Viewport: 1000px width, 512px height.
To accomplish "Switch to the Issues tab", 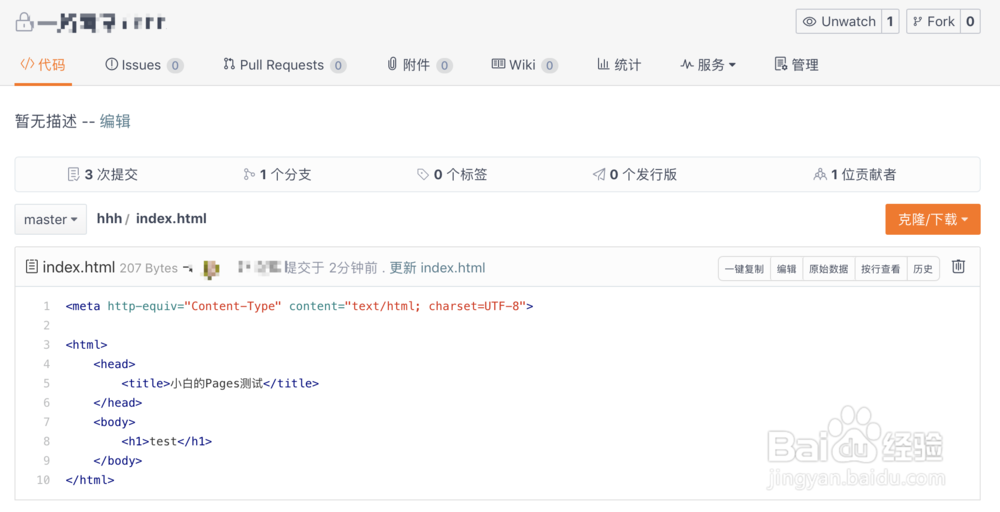I will tap(141, 65).
